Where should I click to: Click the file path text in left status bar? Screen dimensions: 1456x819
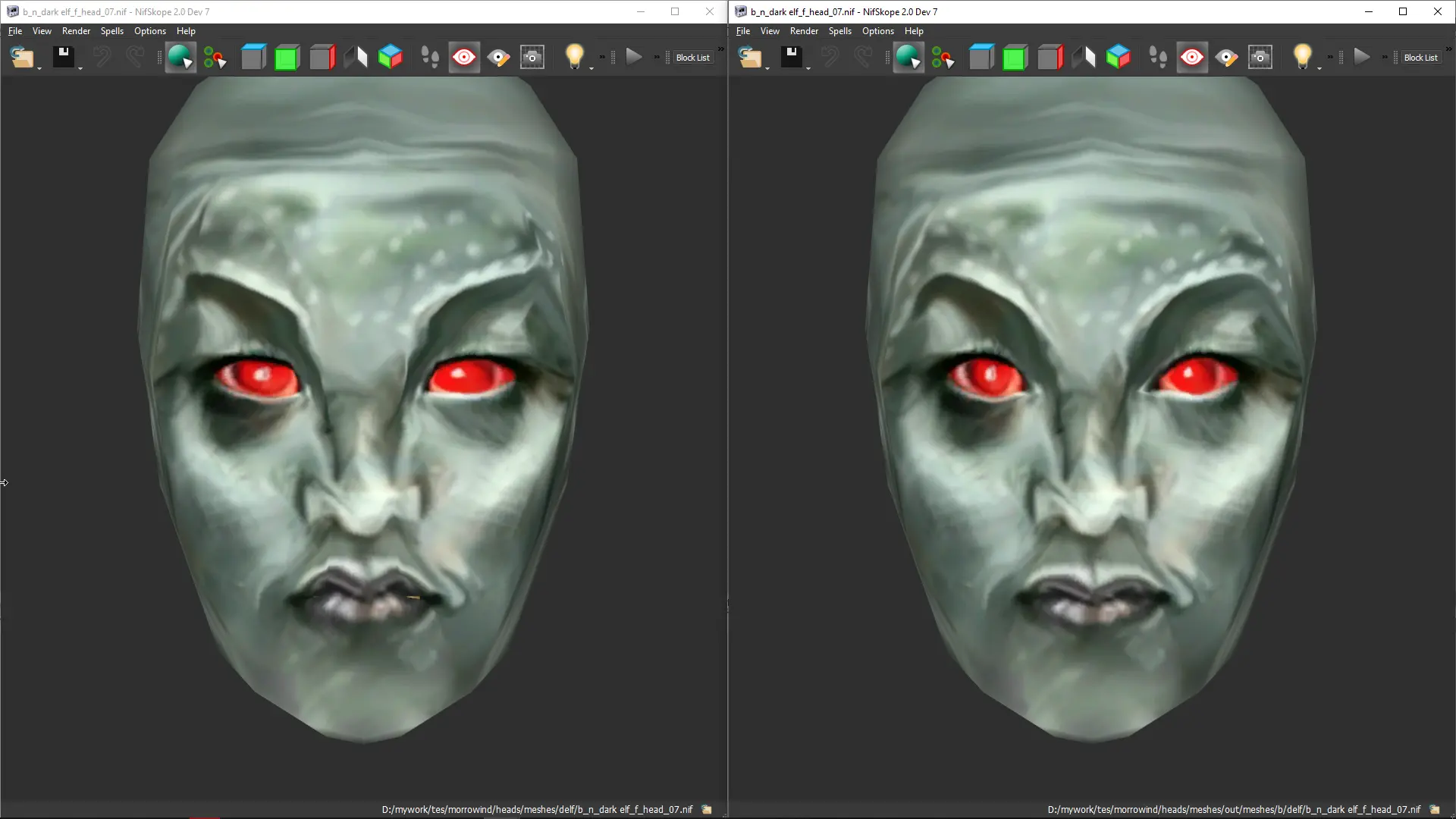click(x=537, y=810)
